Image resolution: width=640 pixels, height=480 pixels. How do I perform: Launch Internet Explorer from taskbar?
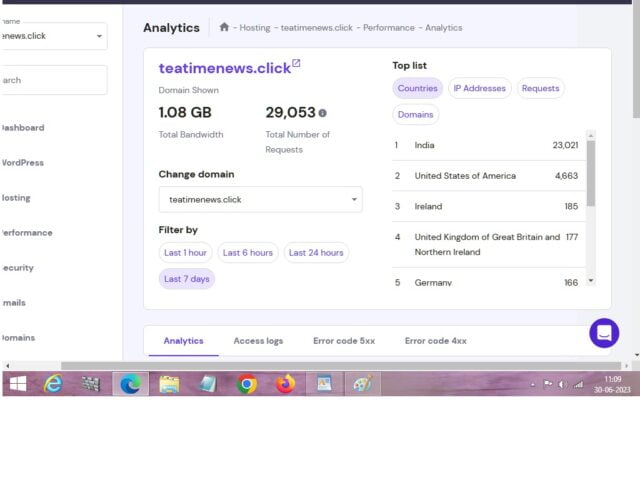click(53, 384)
